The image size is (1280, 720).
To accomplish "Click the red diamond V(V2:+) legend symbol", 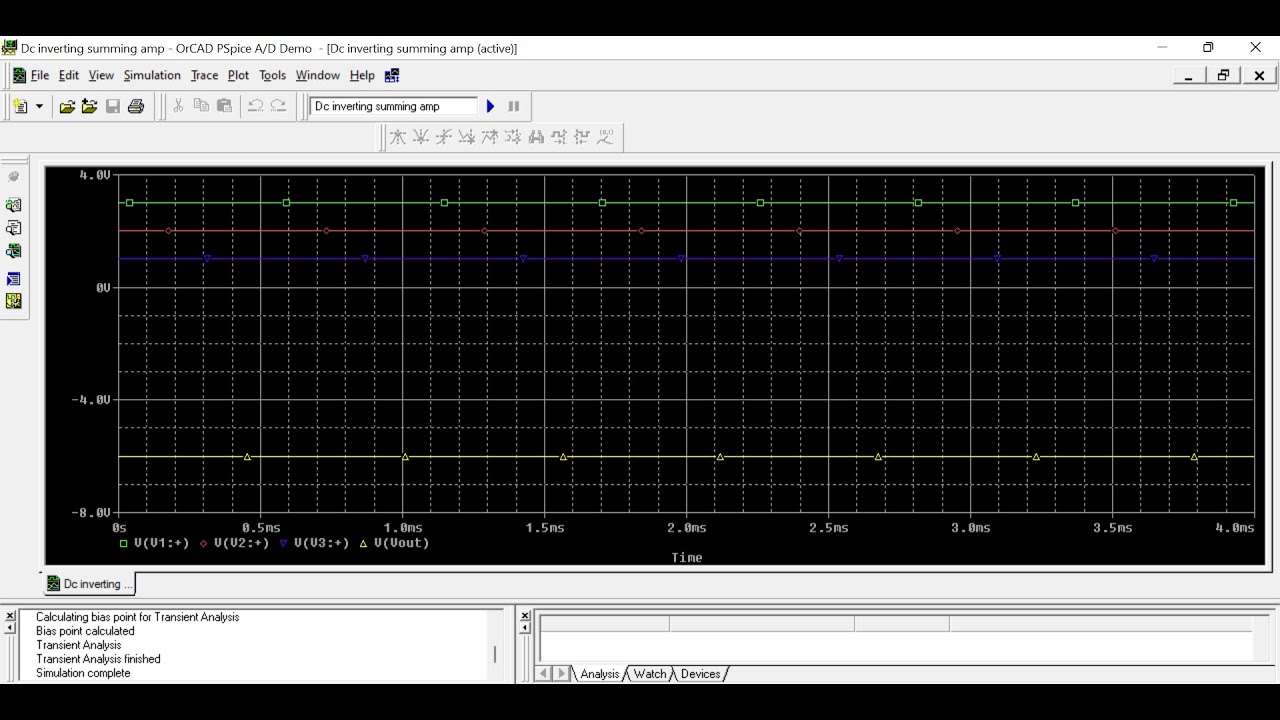I will [204, 543].
